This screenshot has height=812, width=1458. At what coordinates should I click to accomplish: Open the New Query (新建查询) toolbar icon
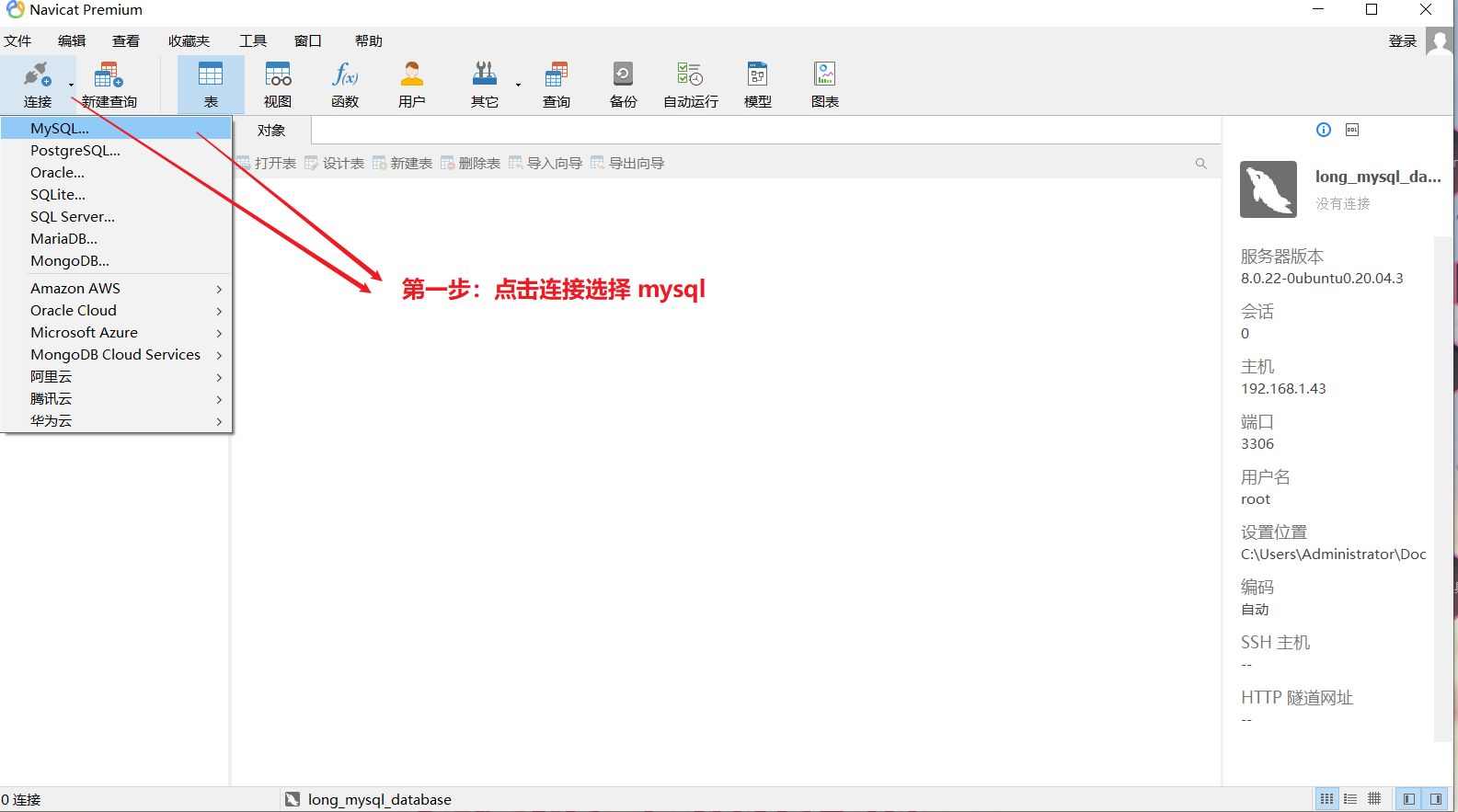109,74
